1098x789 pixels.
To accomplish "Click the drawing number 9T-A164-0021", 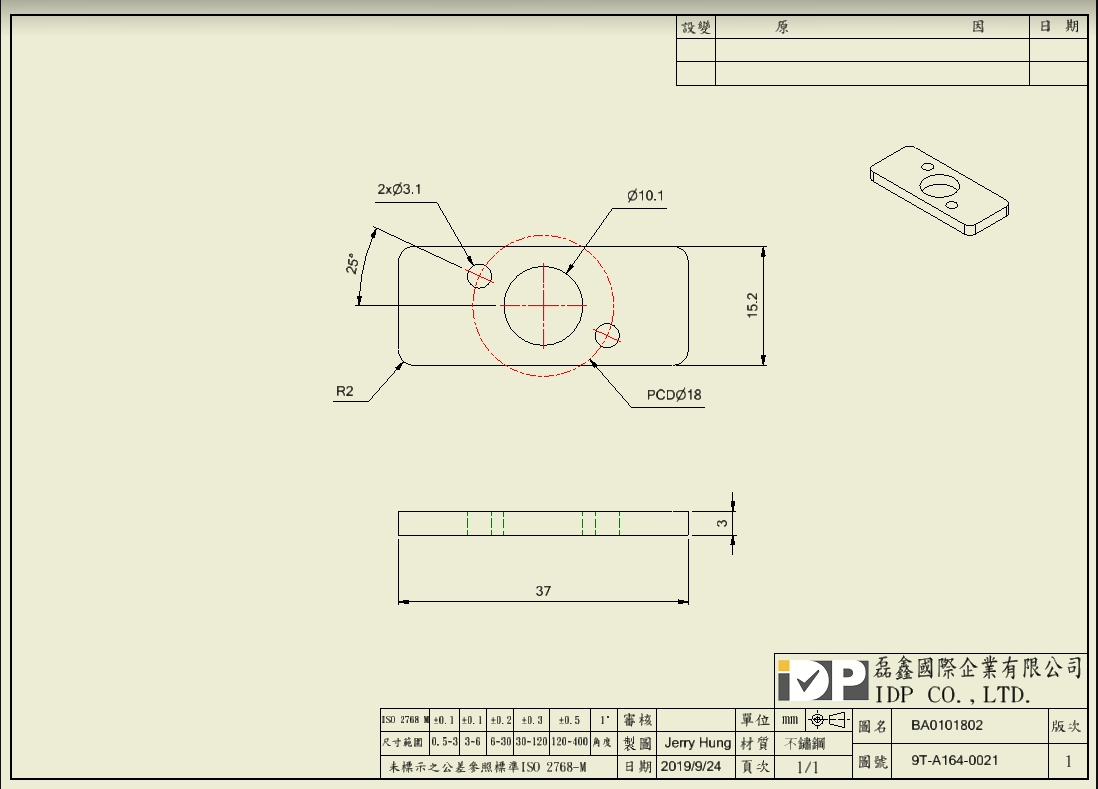I will pyautogui.click(x=954, y=760).
